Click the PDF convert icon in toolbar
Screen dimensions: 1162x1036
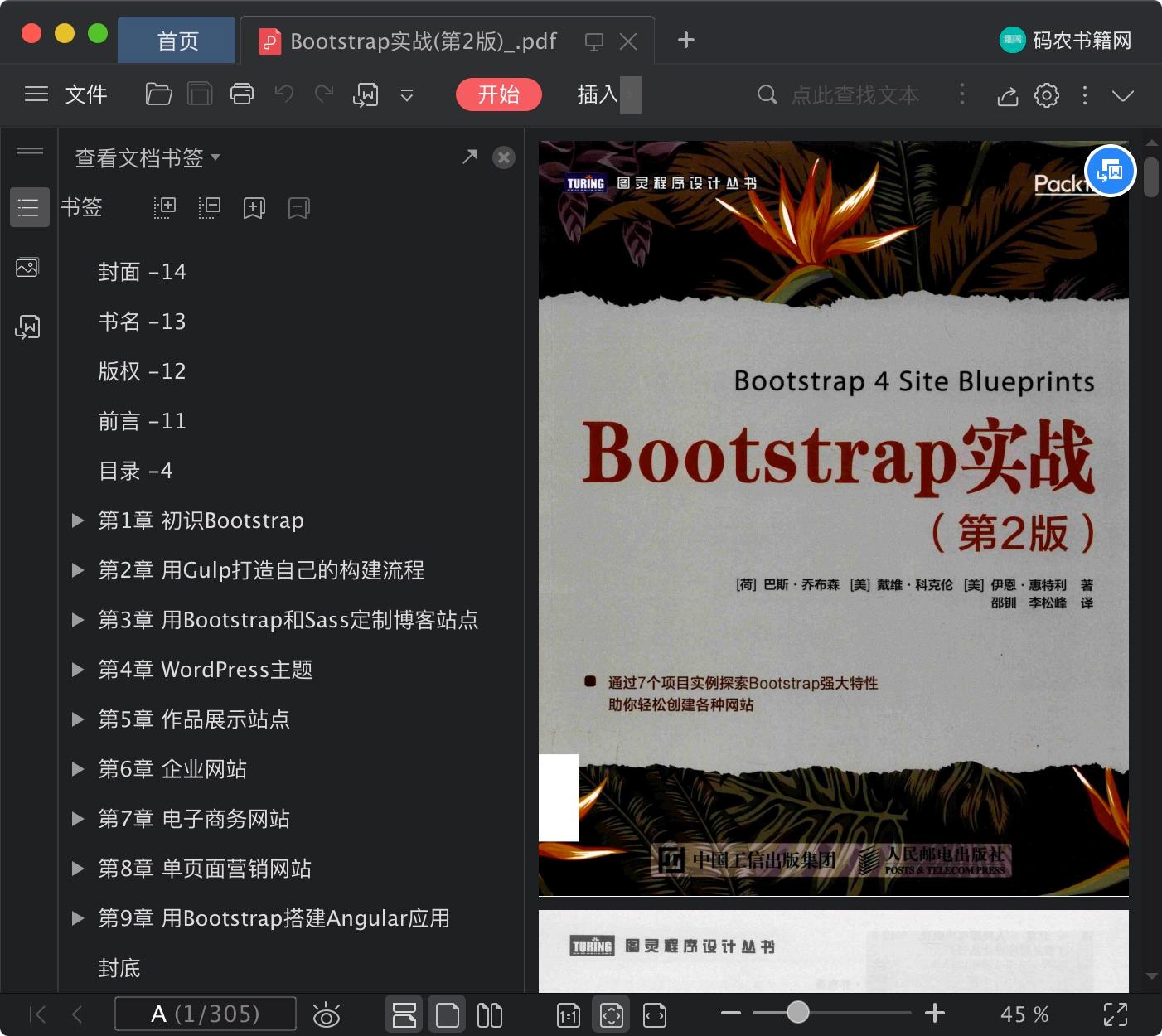click(366, 94)
